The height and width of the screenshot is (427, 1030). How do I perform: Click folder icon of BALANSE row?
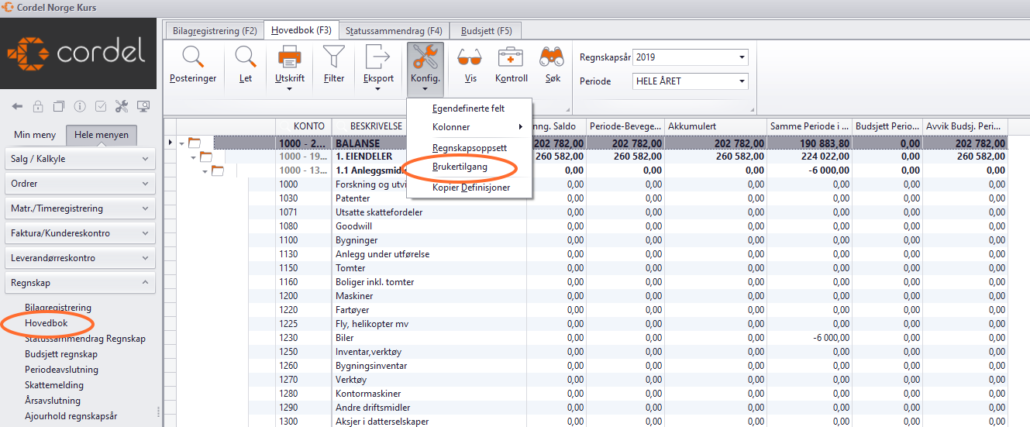point(194,143)
